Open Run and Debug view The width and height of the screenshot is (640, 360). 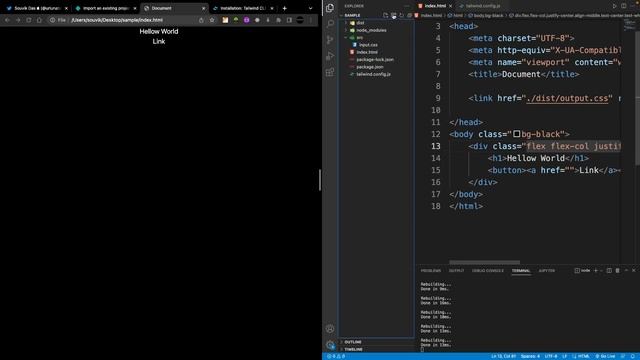(330, 56)
